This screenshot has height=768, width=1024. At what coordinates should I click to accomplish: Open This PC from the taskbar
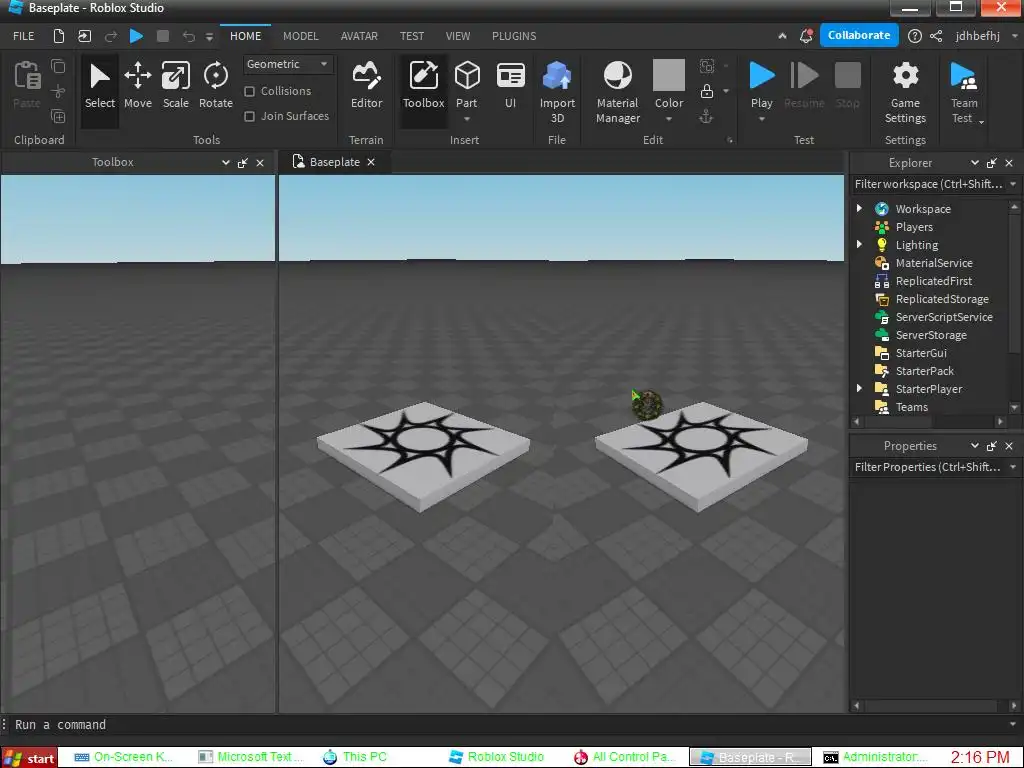click(x=356, y=758)
